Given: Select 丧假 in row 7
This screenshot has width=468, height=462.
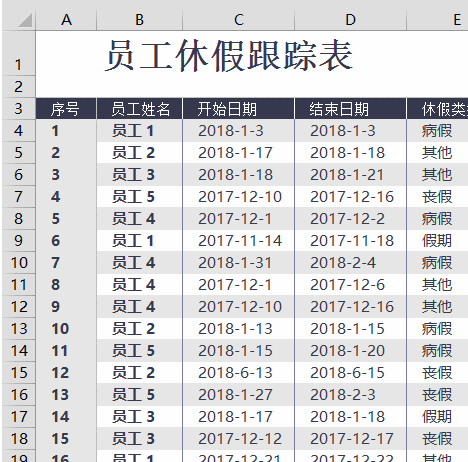Looking at the screenshot, I should coord(437,197).
